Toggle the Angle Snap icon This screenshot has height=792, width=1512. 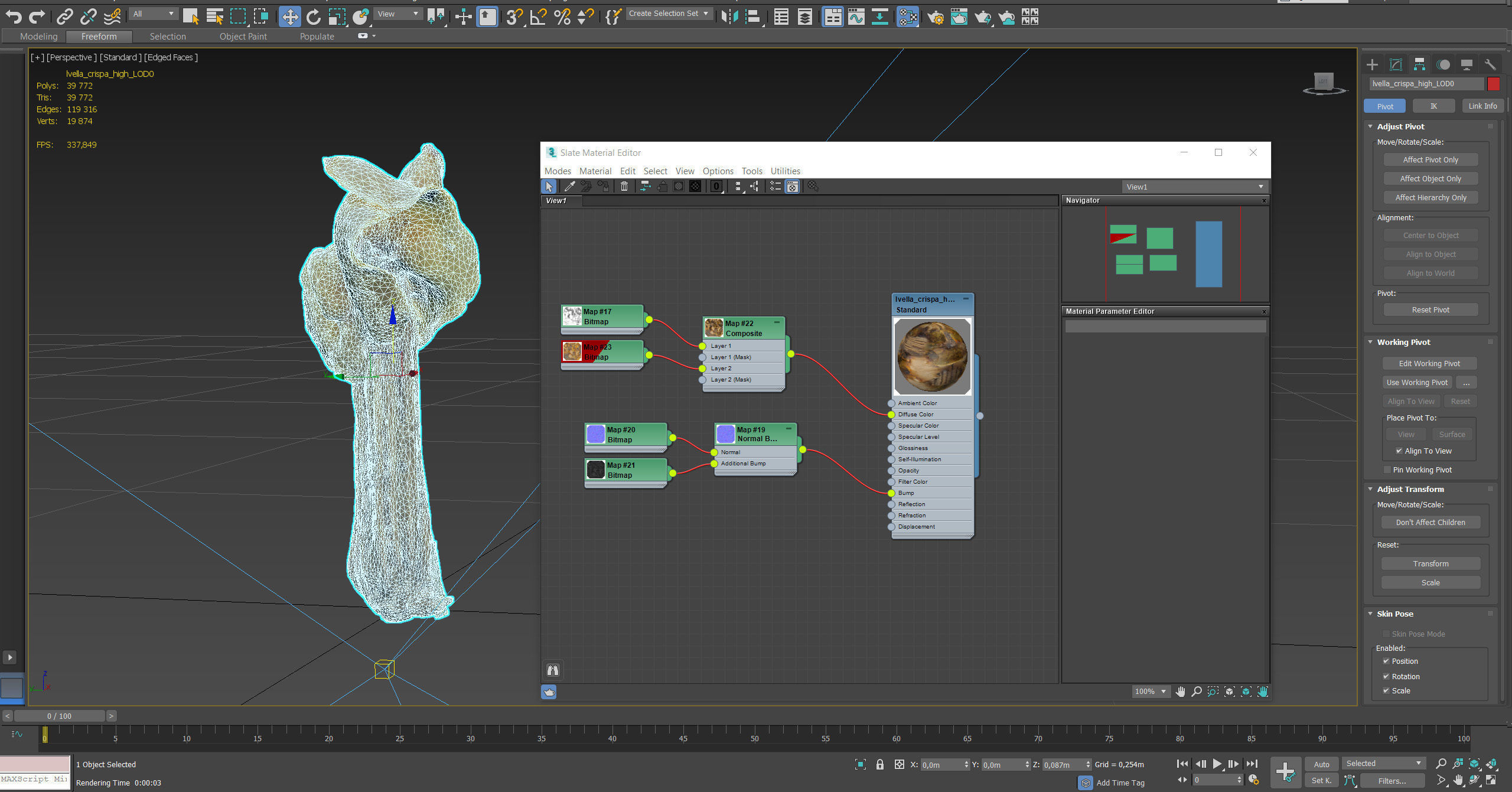(538, 17)
